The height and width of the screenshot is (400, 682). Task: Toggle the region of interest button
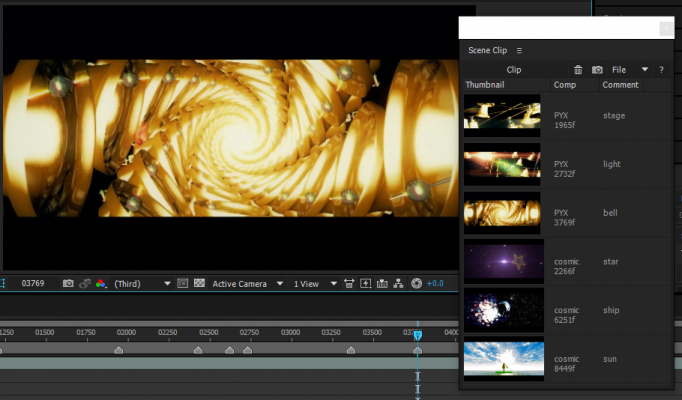tap(182, 284)
